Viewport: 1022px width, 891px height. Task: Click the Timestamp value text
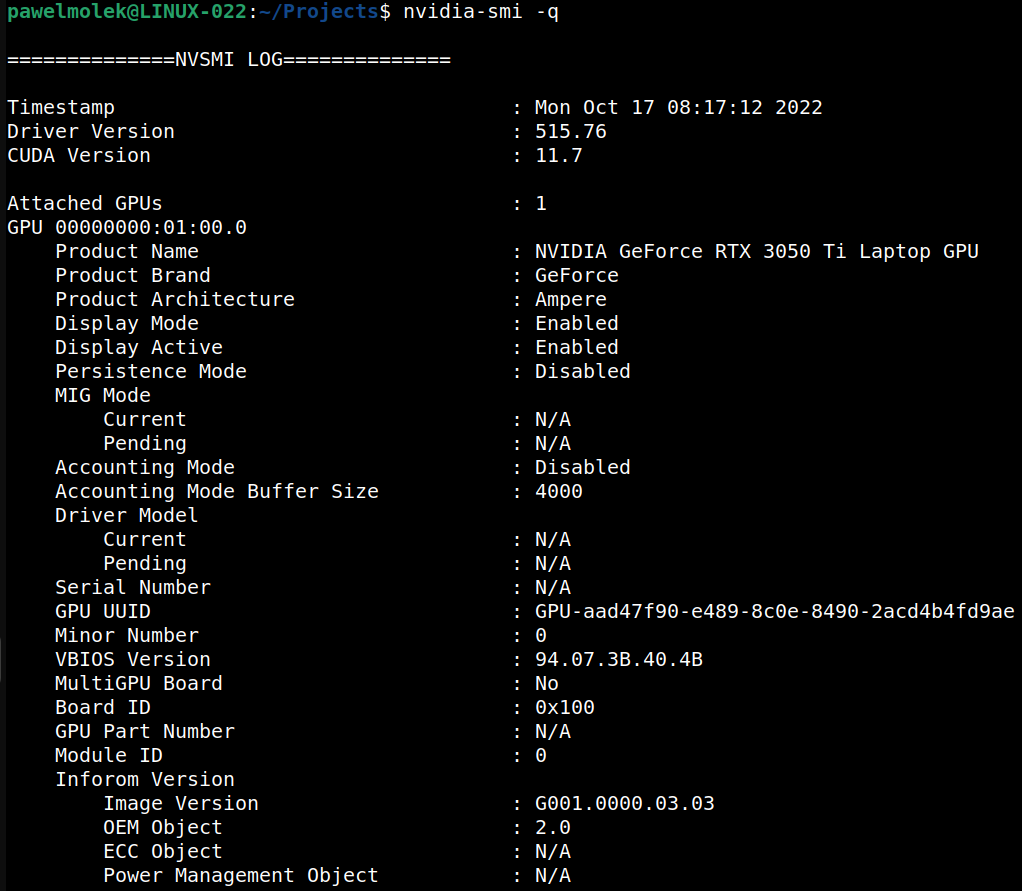point(680,107)
